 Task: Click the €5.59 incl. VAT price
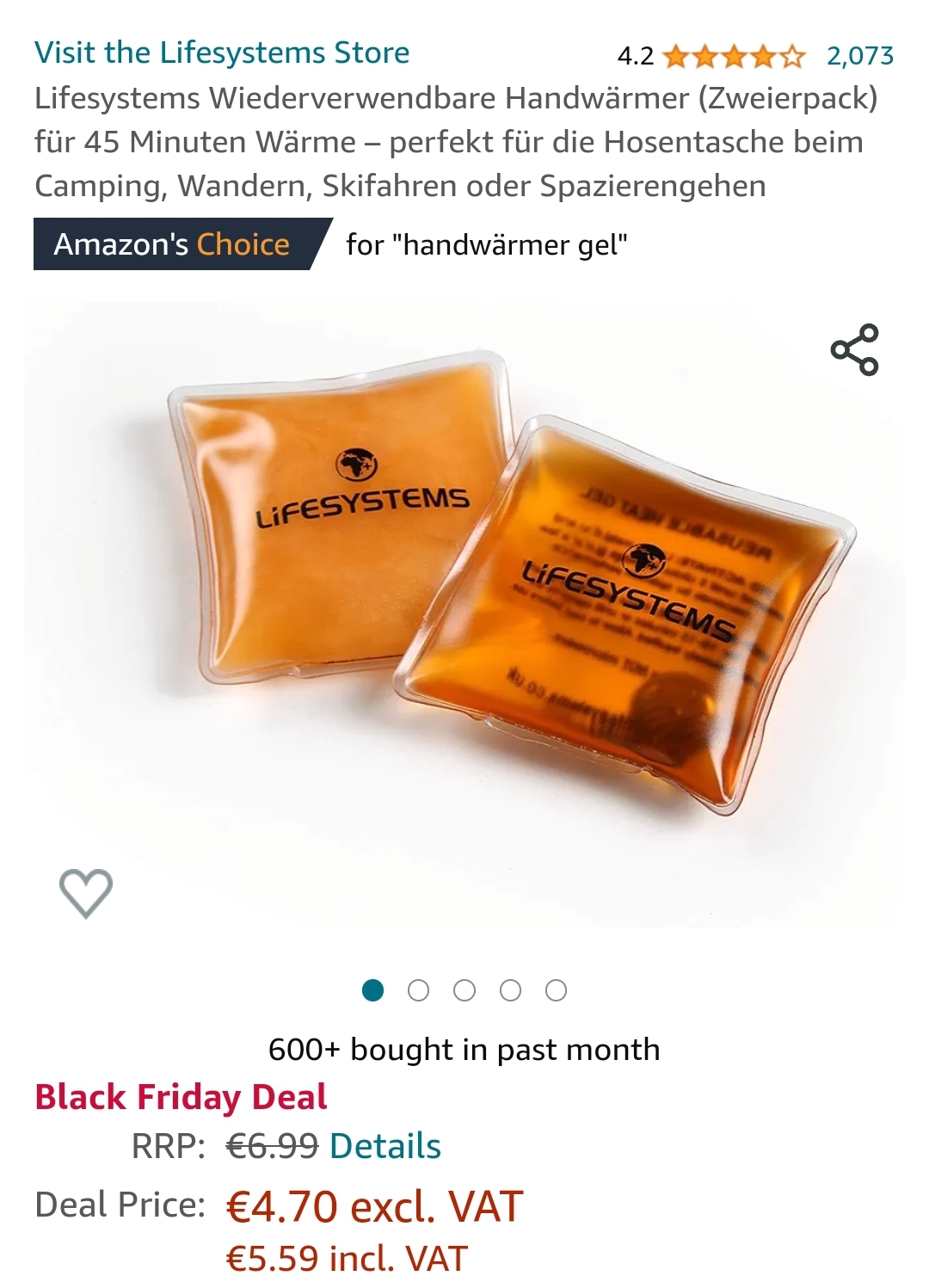pos(347,1259)
